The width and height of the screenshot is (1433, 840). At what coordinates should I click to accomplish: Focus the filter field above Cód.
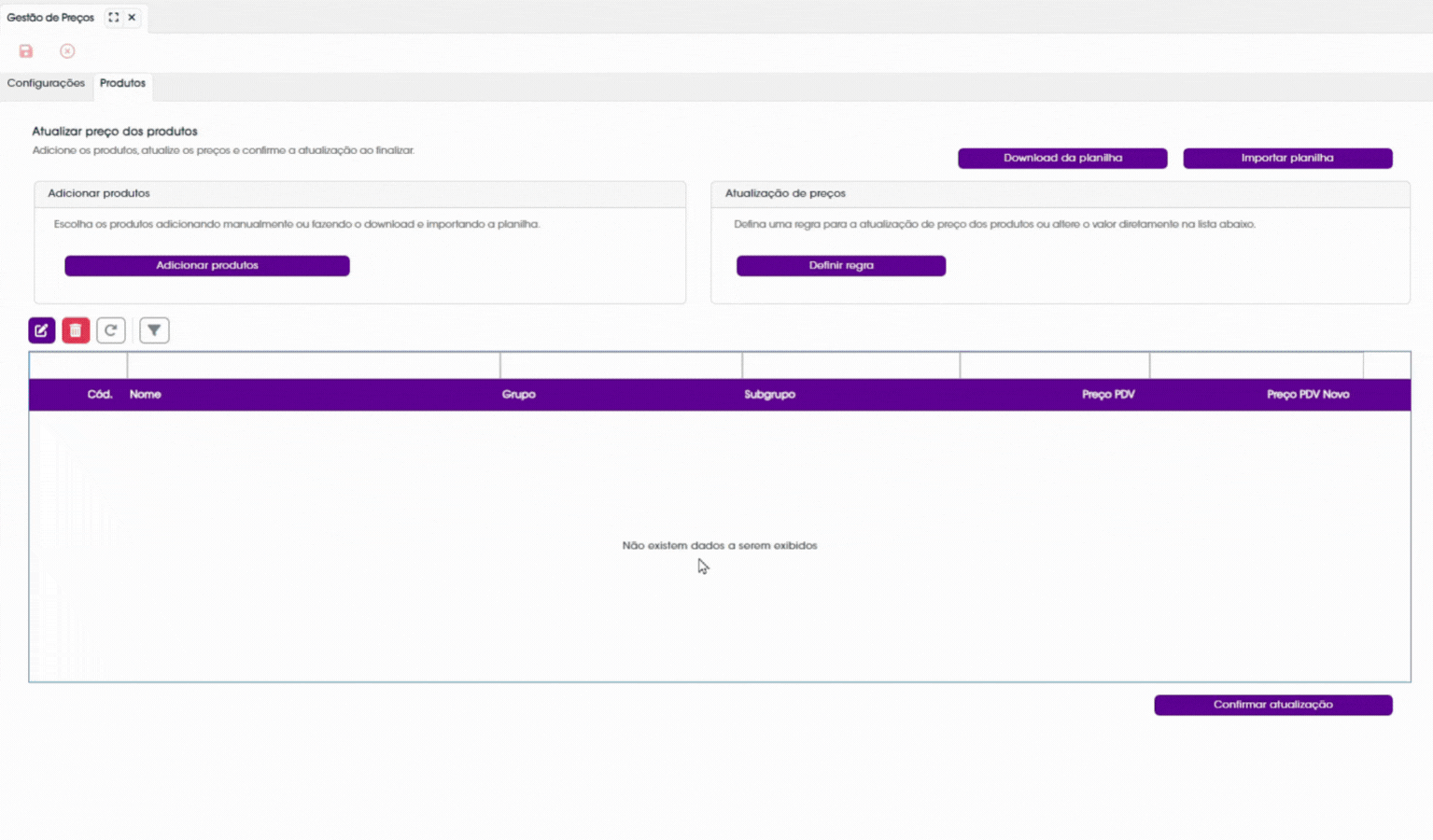click(x=78, y=366)
